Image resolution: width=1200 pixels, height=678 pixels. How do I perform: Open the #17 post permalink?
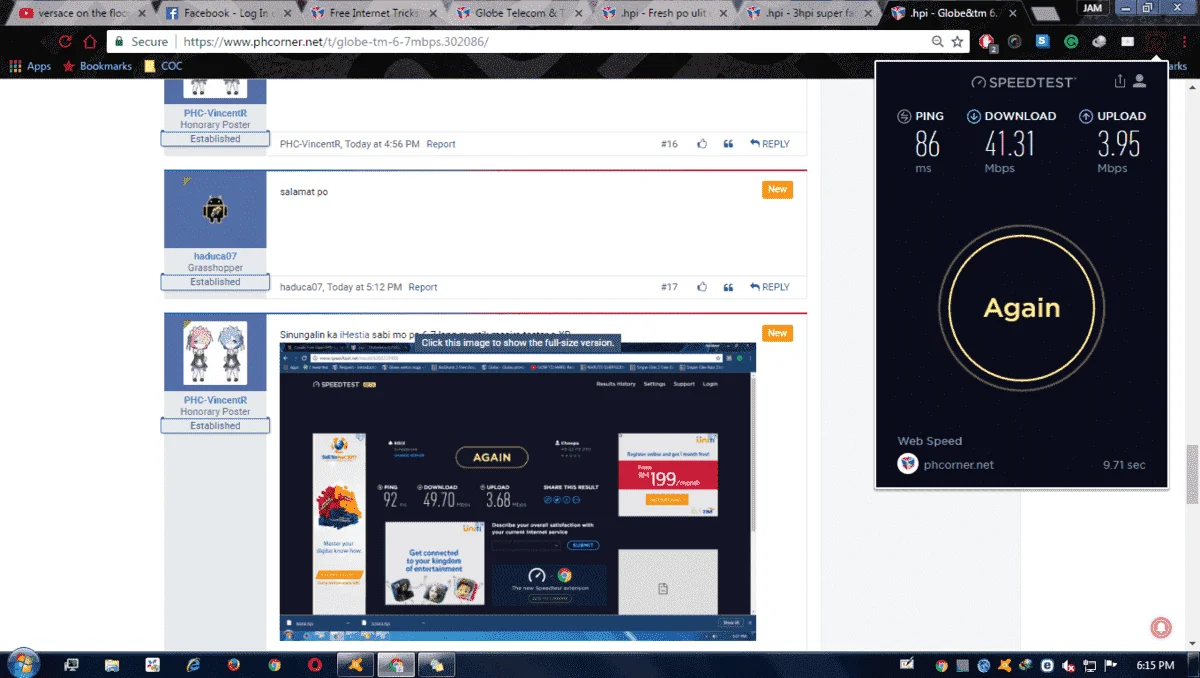(x=669, y=287)
